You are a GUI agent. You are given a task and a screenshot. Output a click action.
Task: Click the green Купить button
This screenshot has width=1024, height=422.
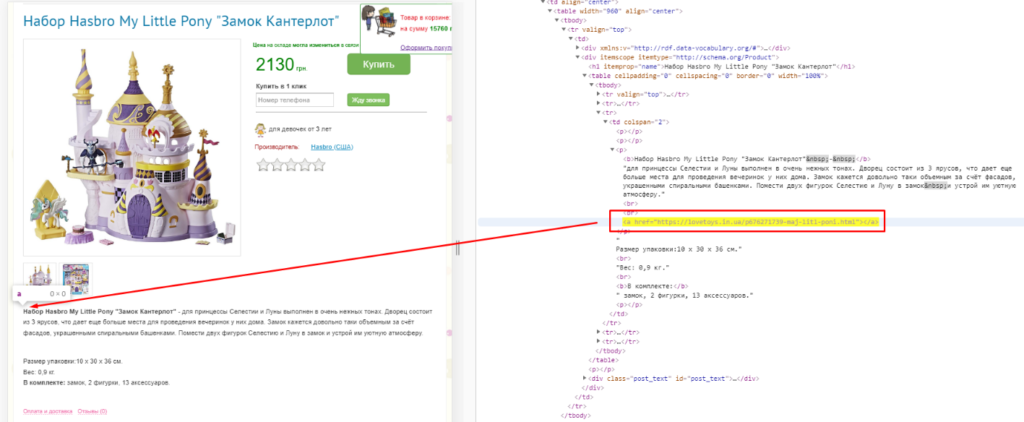point(378,64)
